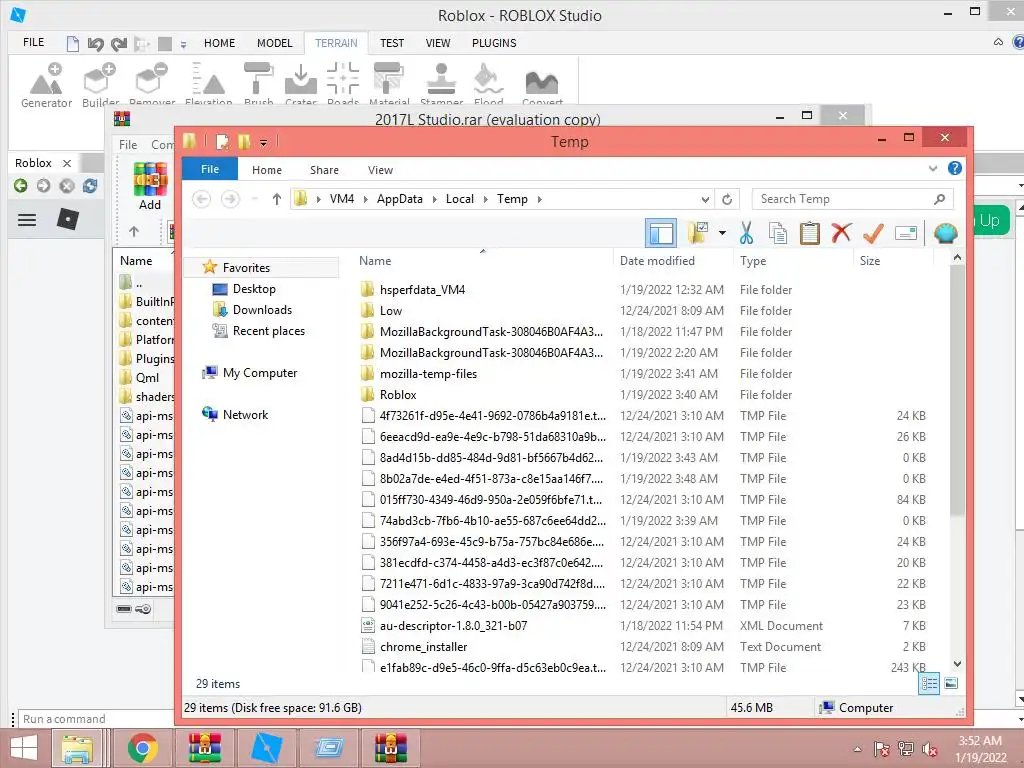
Task: Expand the AppData breadcrumb arrow
Action: point(434,199)
